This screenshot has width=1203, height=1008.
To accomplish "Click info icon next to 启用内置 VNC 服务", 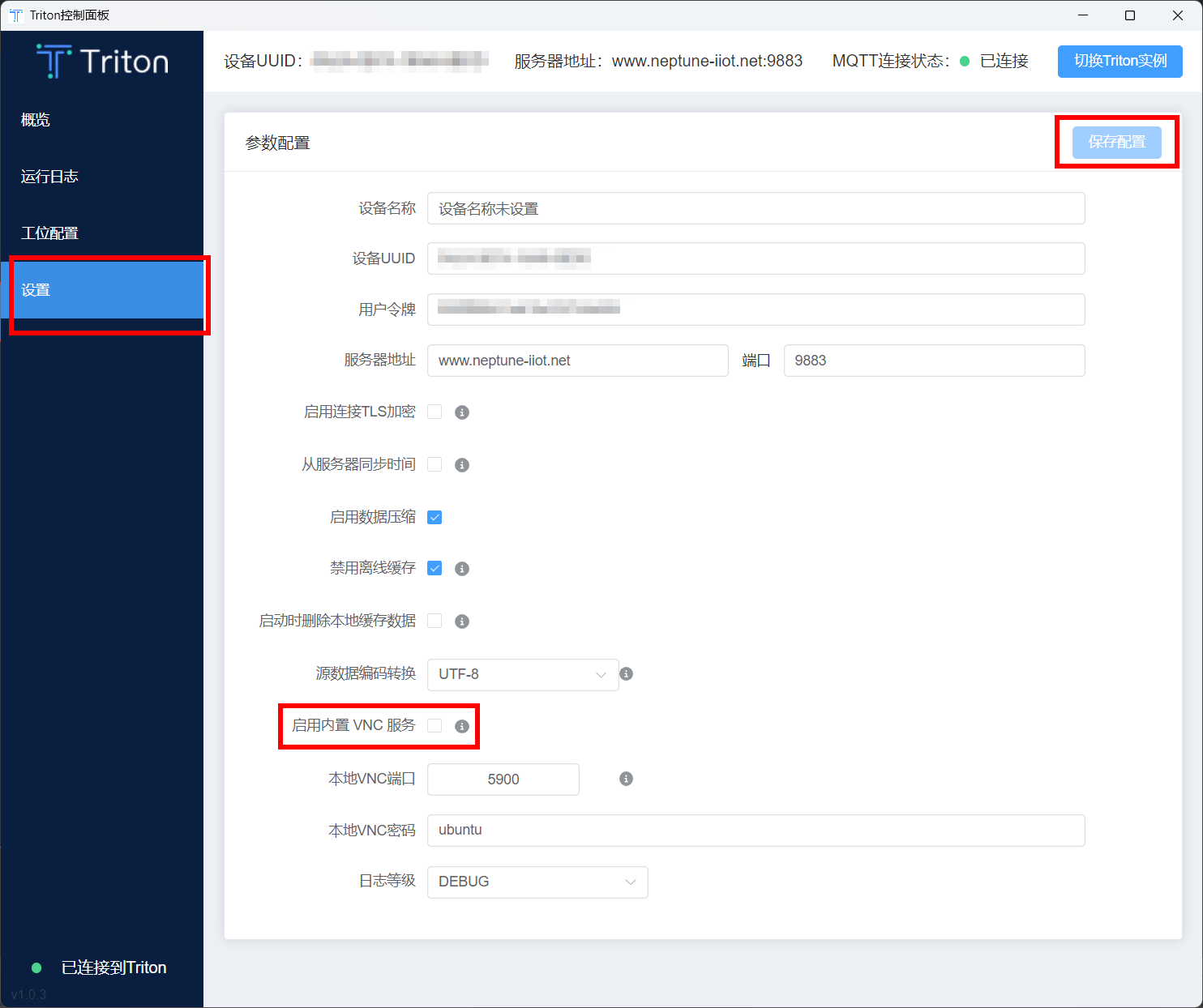I will click(462, 726).
